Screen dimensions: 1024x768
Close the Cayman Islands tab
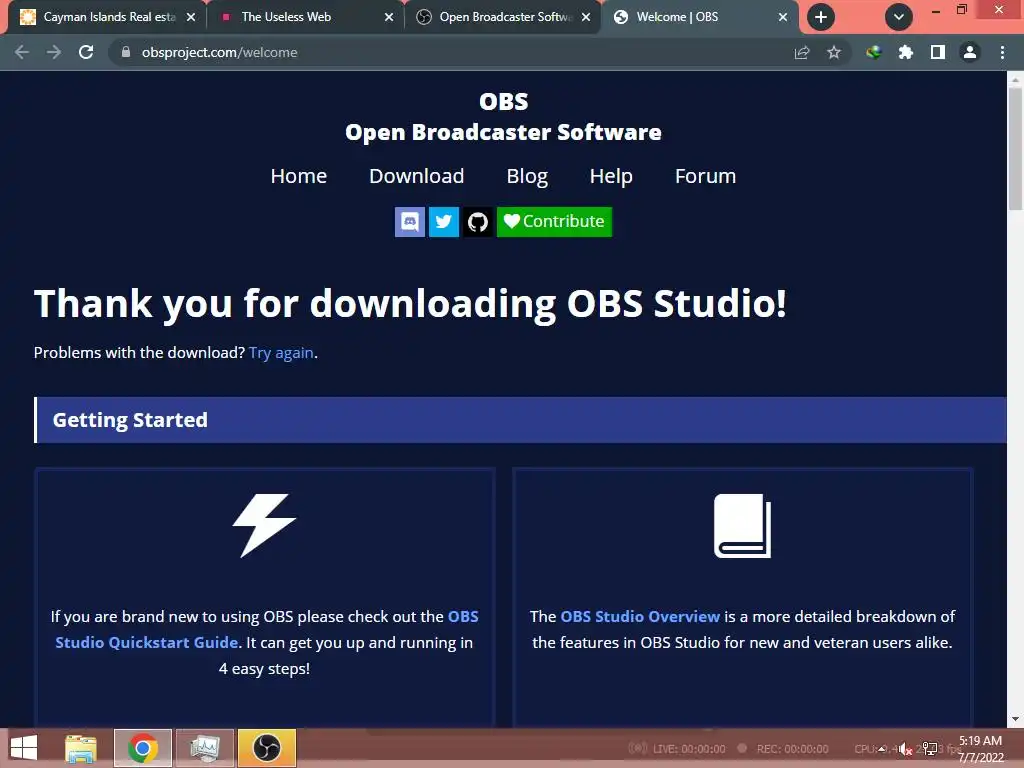point(191,17)
